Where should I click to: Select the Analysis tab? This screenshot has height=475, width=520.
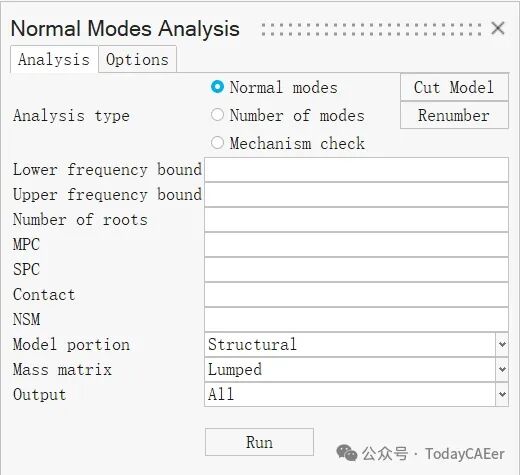pos(54,59)
